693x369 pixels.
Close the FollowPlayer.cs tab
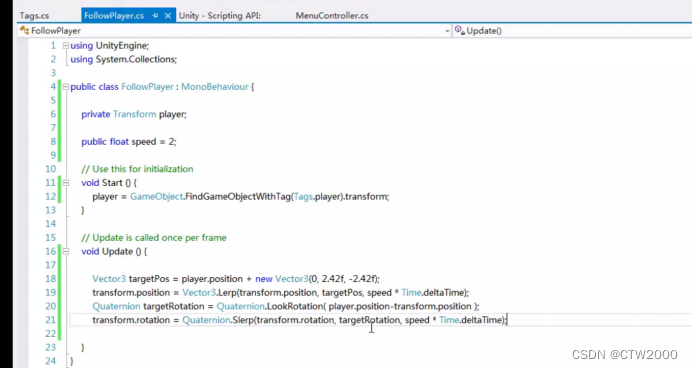click(x=168, y=15)
